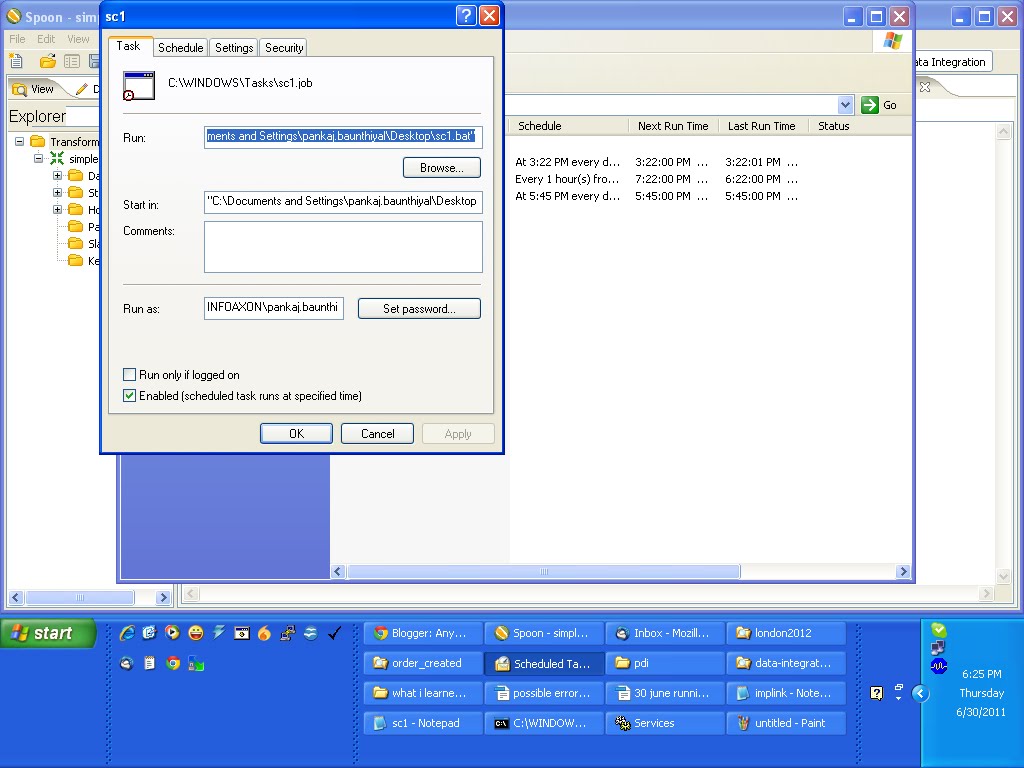The height and width of the screenshot is (768, 1024).
Task: Click the Browse button
Action: click(x=441, y=167)
